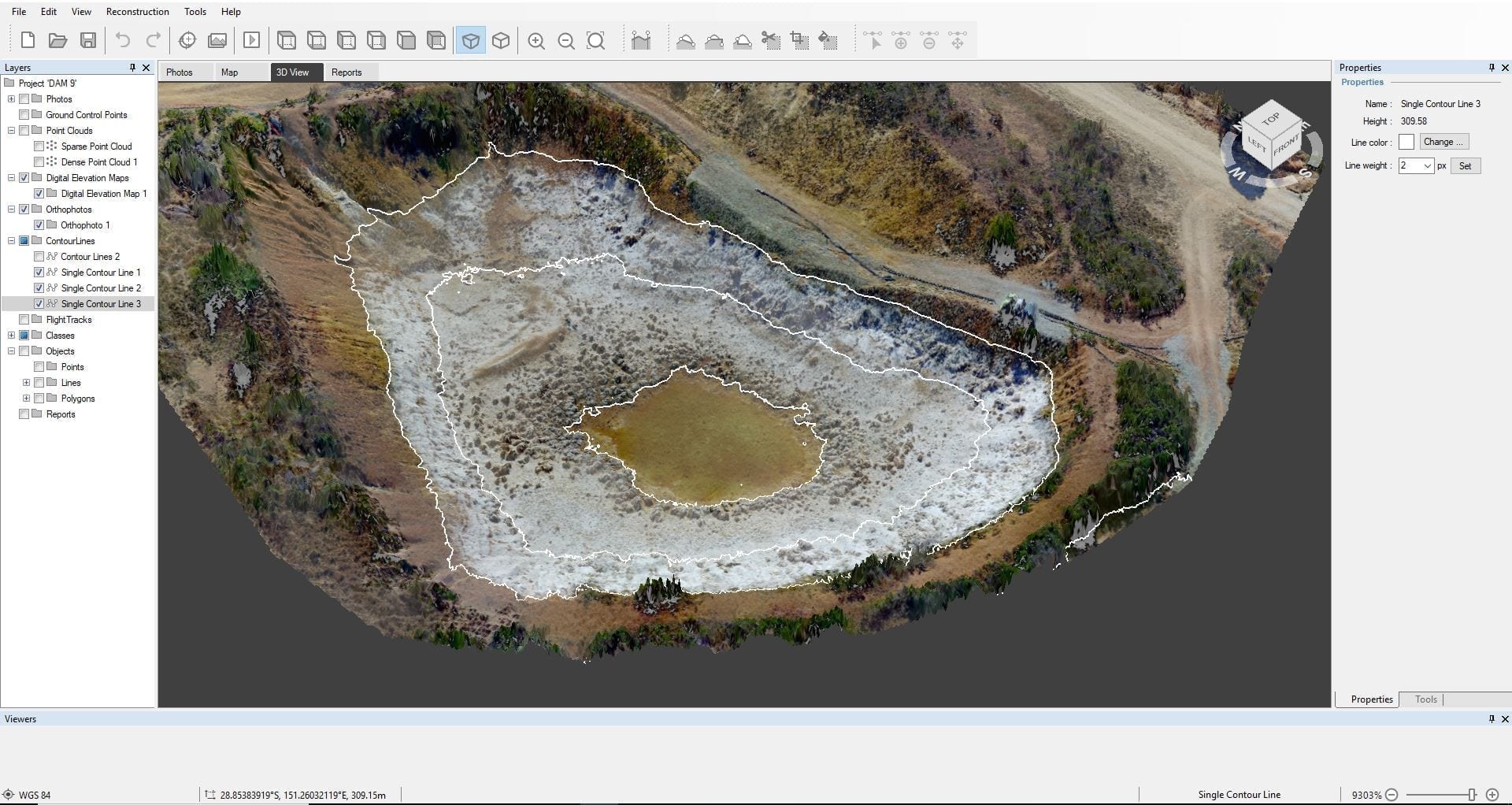Open the File menu

(19, 12)
